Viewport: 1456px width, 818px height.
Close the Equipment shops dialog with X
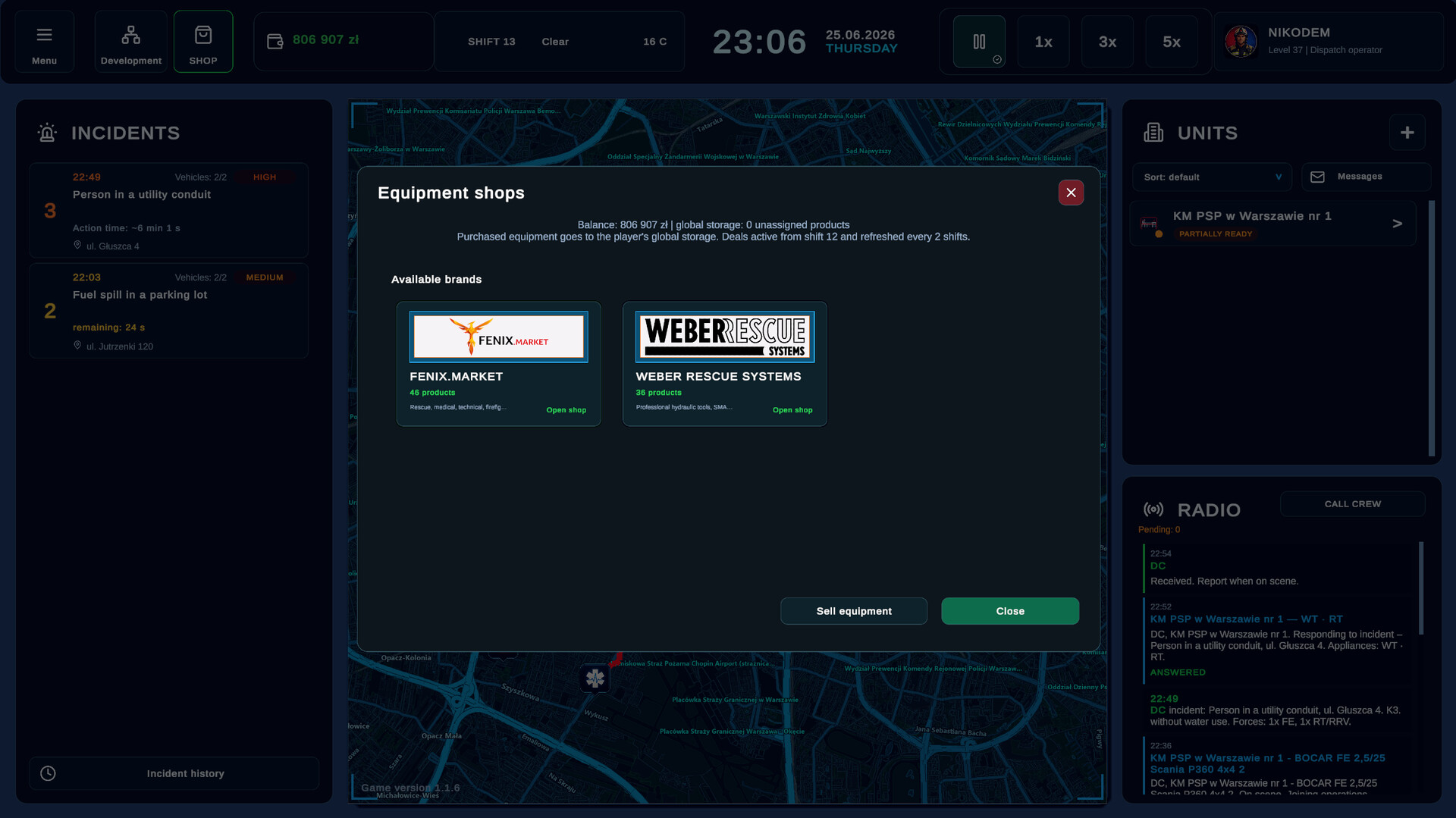(1071, 193)
